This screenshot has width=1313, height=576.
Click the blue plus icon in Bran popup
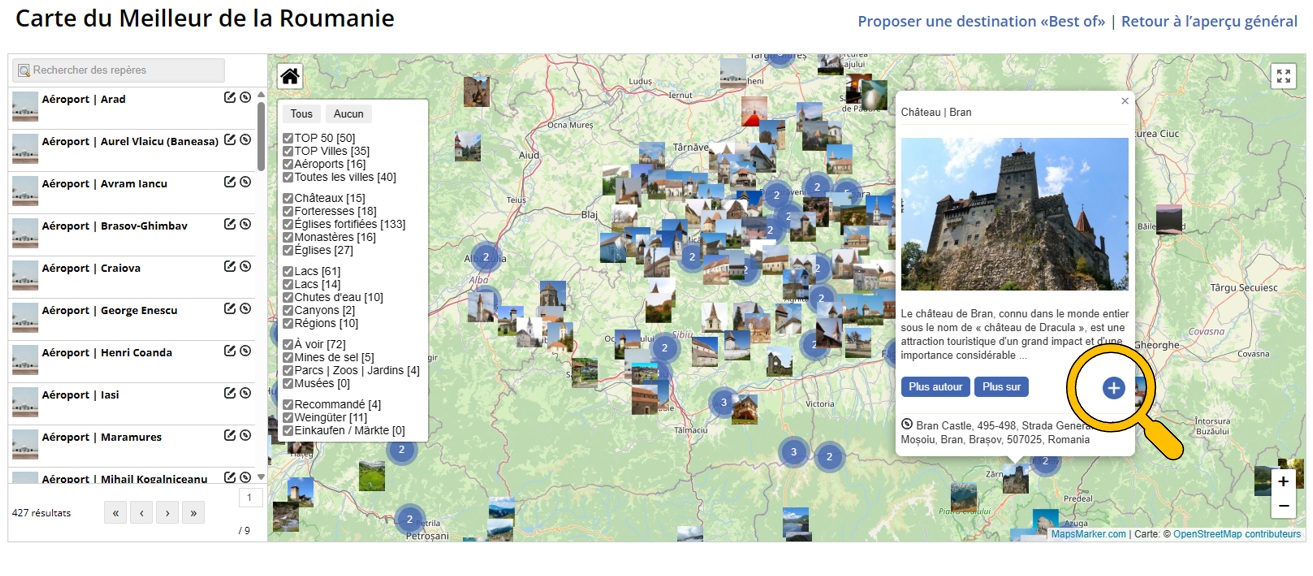[1113, 388]
